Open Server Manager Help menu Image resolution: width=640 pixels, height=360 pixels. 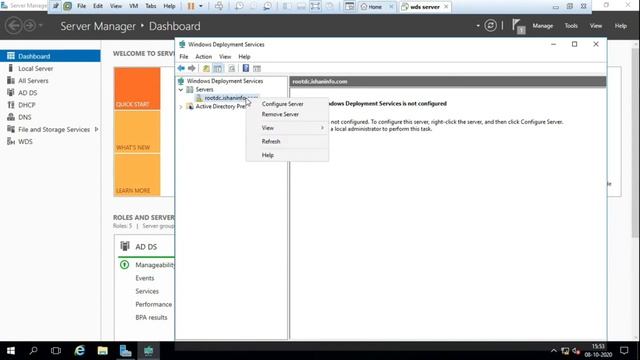[620, 26]
